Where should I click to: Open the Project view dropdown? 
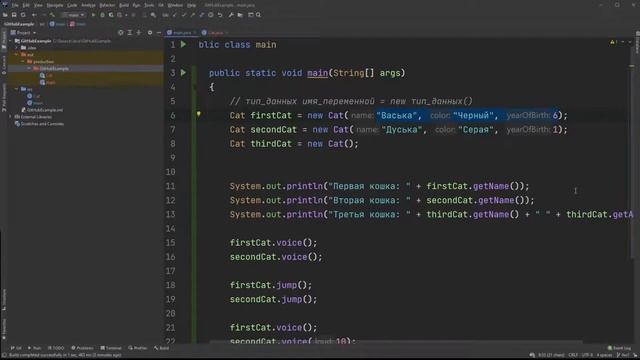[x=24, y=33]
